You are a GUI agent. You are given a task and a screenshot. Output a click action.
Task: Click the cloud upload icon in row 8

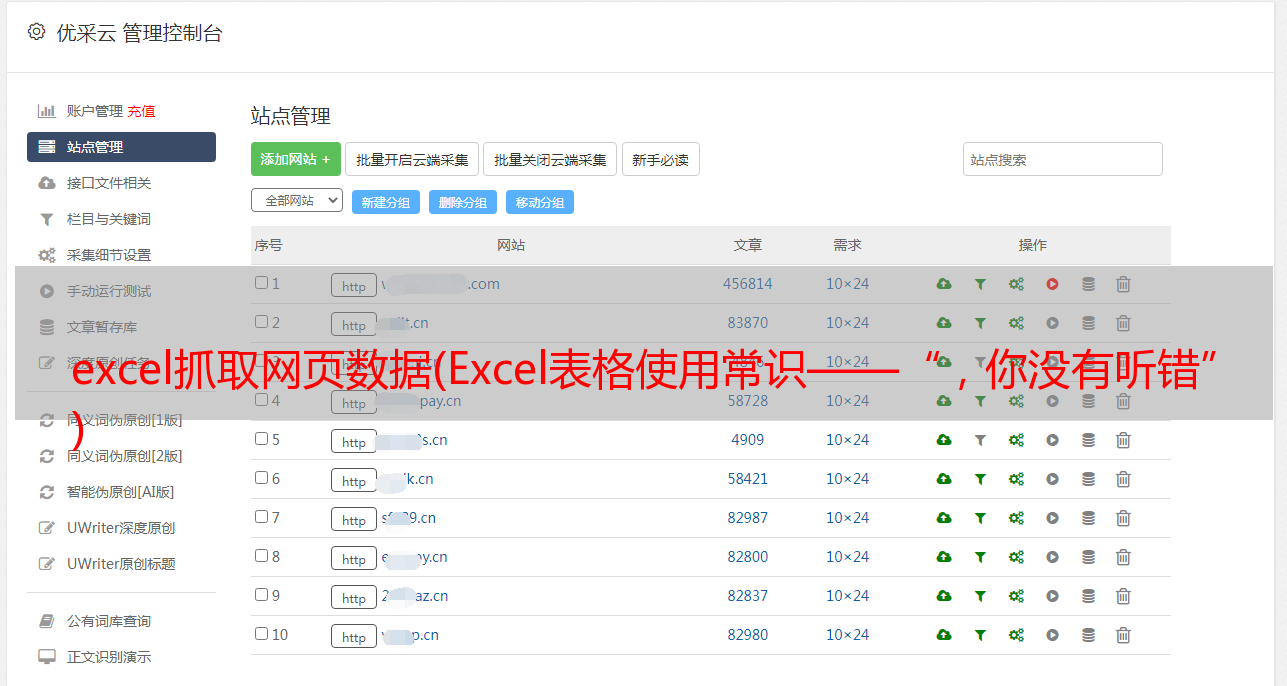(x=944, y=557)
